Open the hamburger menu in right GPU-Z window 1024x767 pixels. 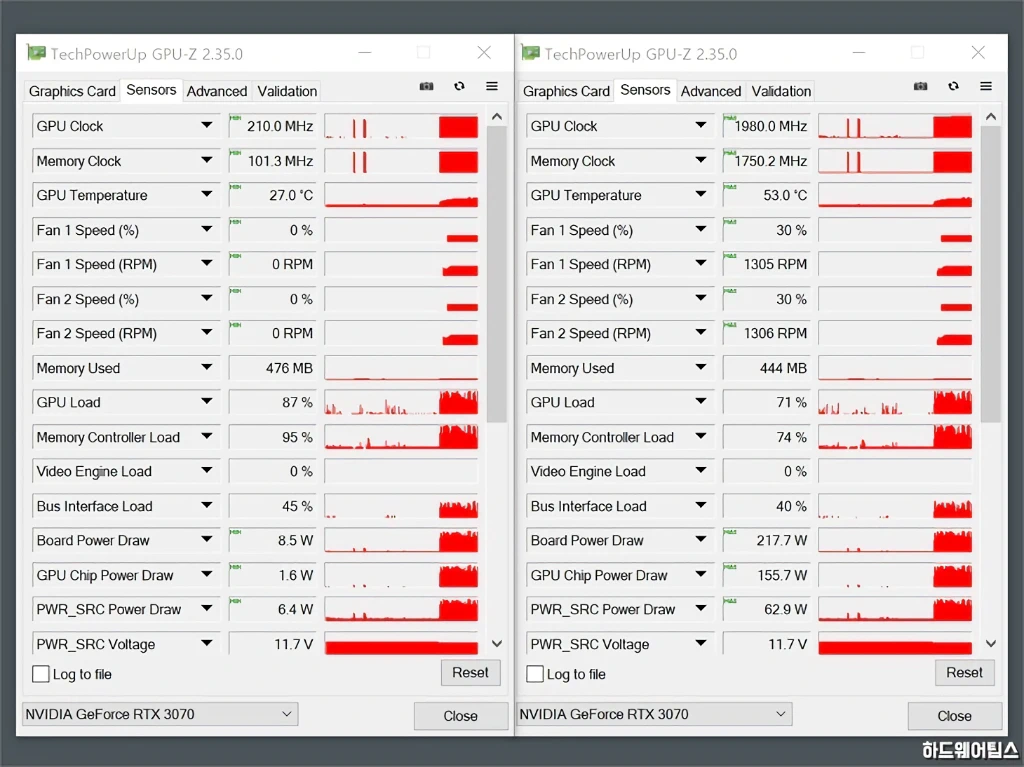[986, 86]
